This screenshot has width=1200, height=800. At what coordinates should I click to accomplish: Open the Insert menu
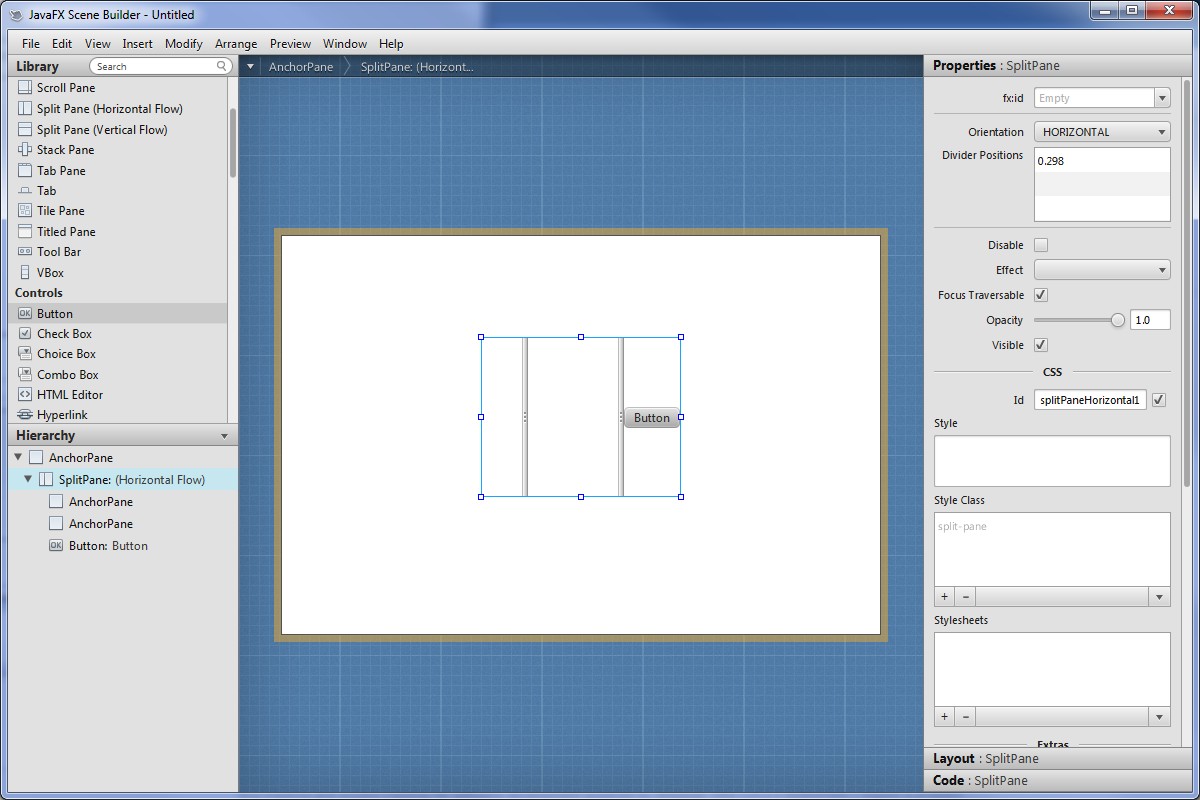[x=137, y=44]
